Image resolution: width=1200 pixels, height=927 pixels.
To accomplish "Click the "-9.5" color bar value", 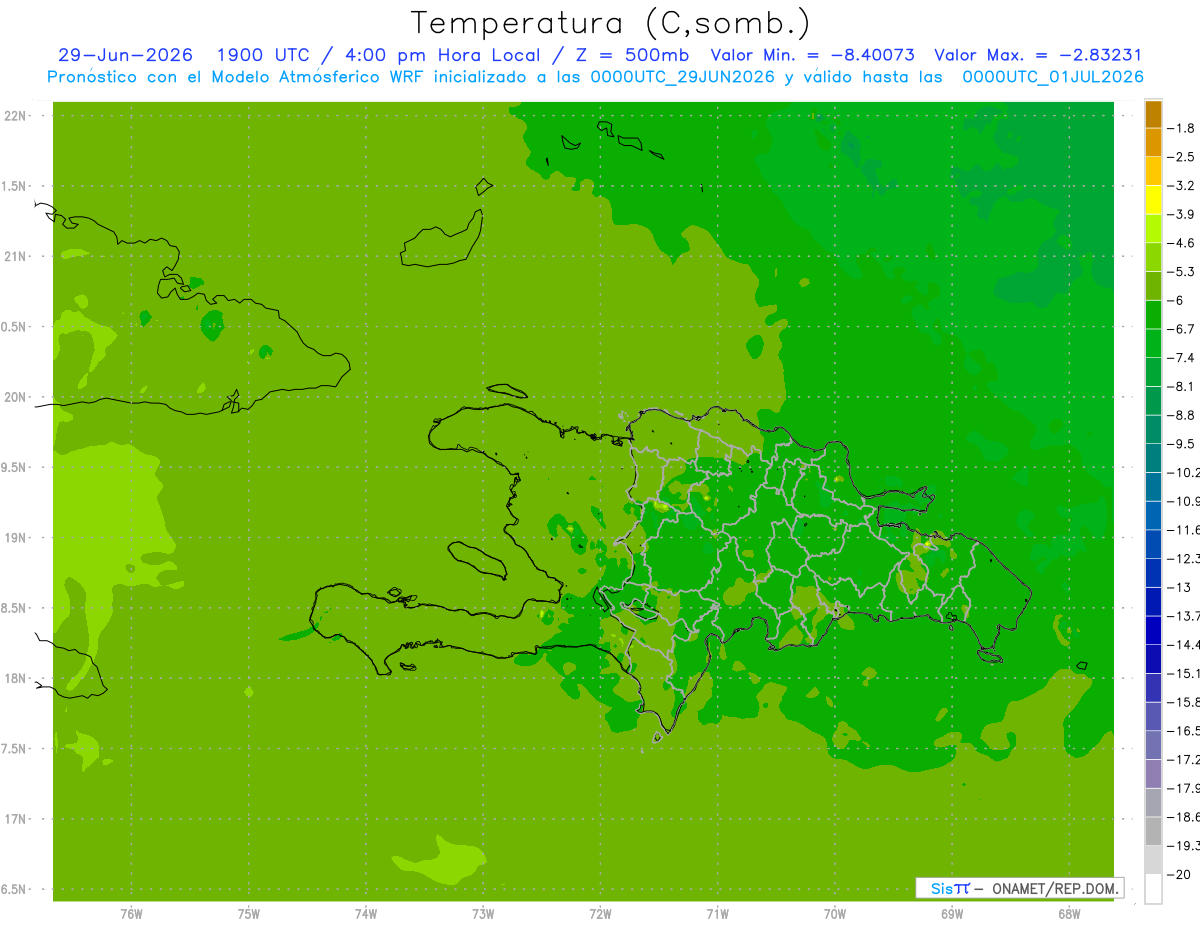I will pos(1182,443).
